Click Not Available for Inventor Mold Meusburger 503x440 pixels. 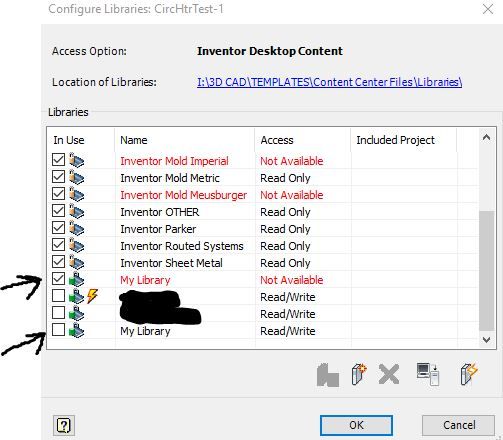pyautogui.click(x=292, y=195)
